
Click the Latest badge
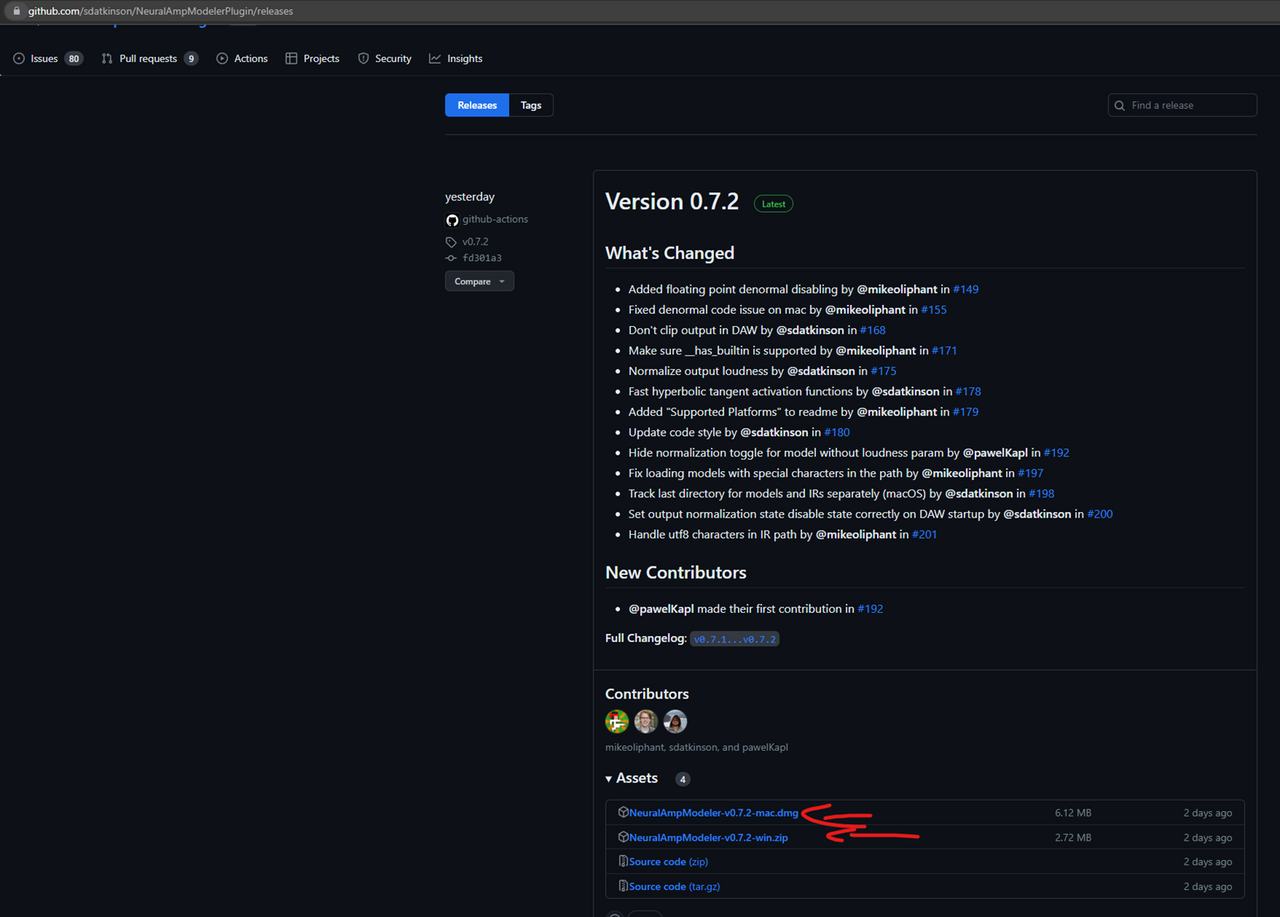[x=773, y=203]
